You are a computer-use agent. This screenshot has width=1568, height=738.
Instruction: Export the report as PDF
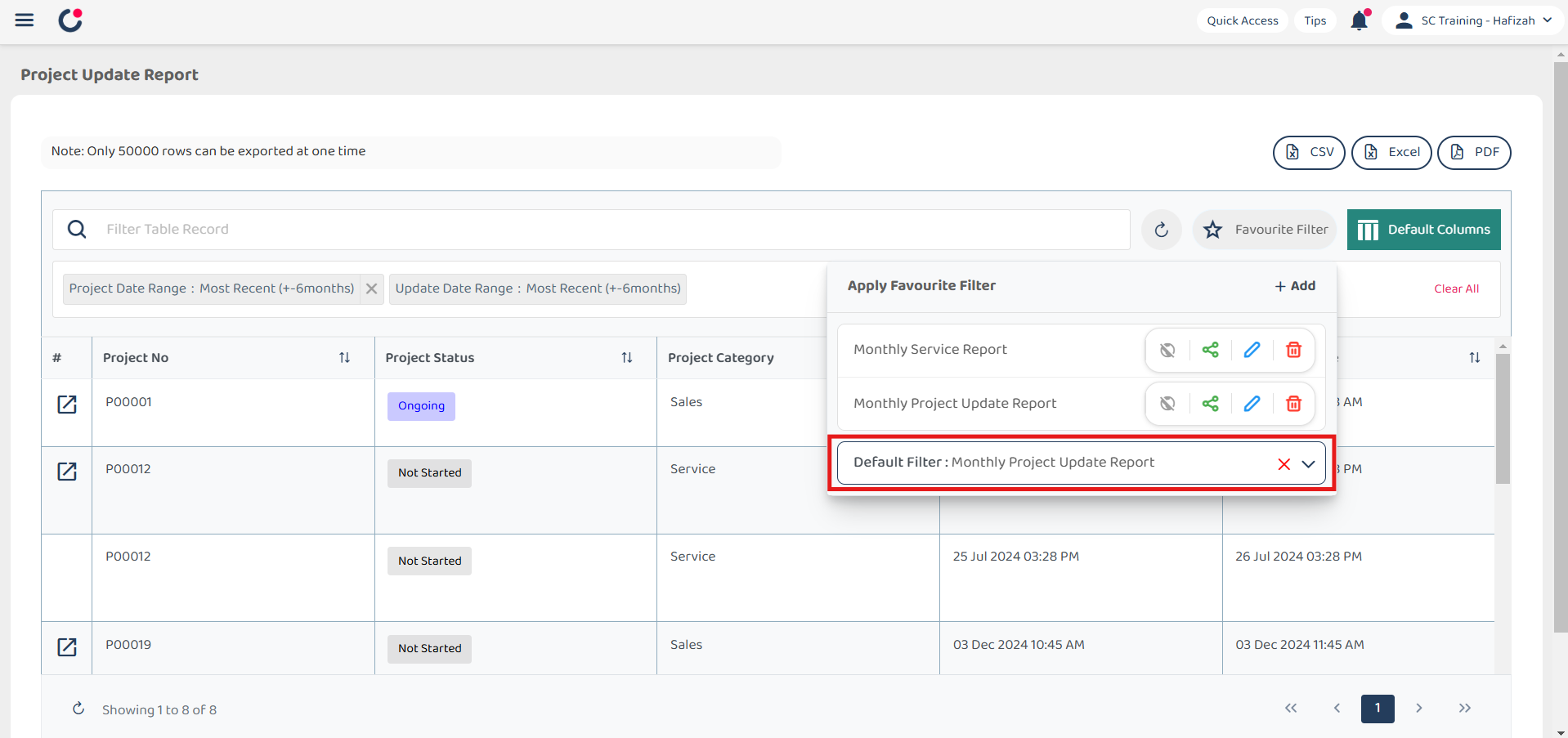pyautogui.click(x=1474, y=152)
